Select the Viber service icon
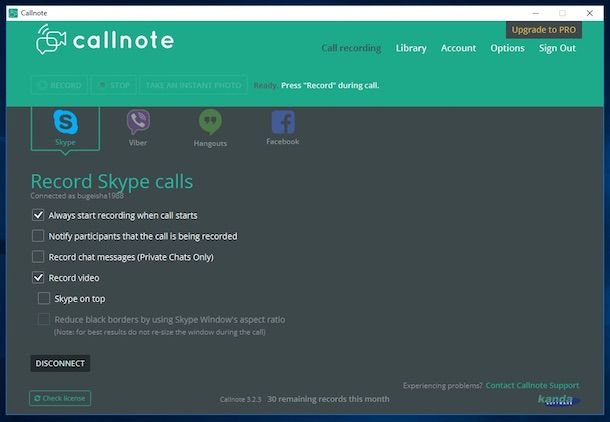This screenshot has height=422, width=610. [x=138, y=121]
